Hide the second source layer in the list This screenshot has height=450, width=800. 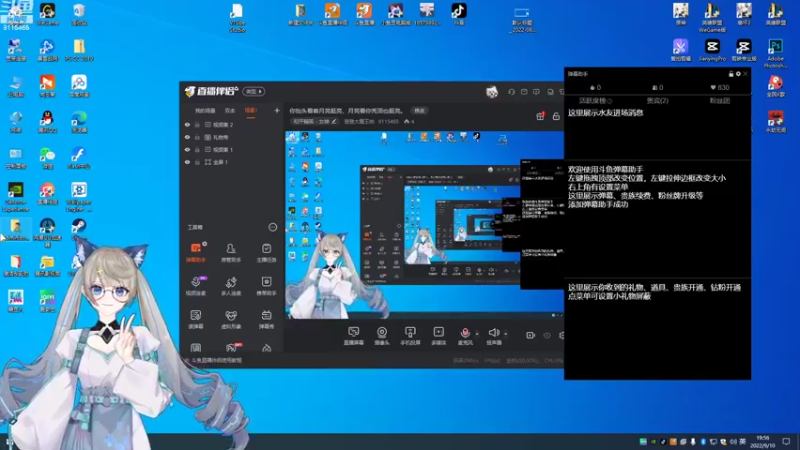tap(187, 137)
